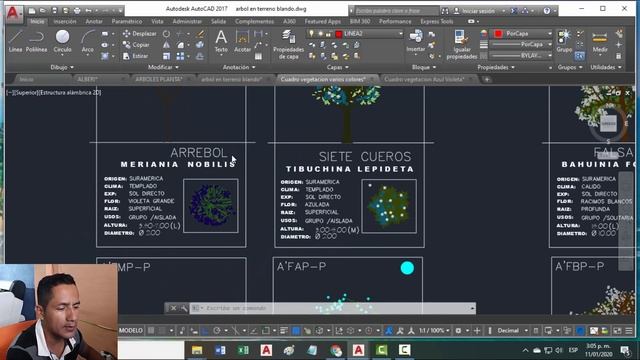Open Excel from Windows taskbar
Screen dimensions: 640x360
(243, 350)
